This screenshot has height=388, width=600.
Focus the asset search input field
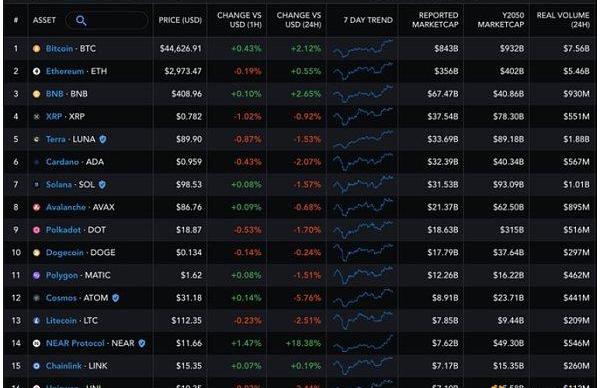pos(107,20)
